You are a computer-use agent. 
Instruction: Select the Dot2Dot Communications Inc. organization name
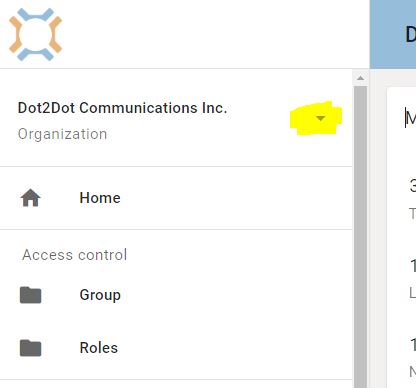(x=122, y=108)
